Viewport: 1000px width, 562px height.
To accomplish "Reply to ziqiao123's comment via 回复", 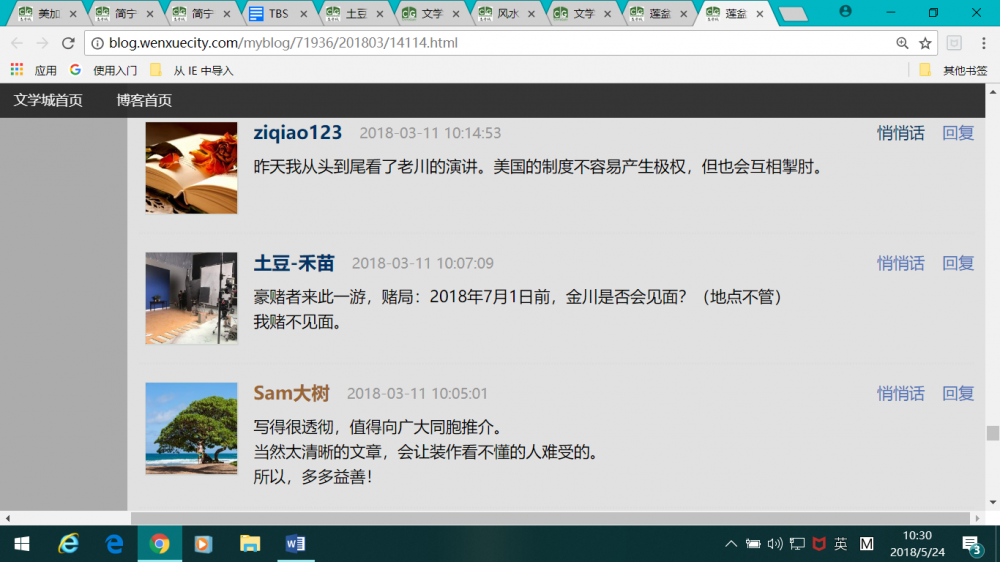I will point(958,133).
